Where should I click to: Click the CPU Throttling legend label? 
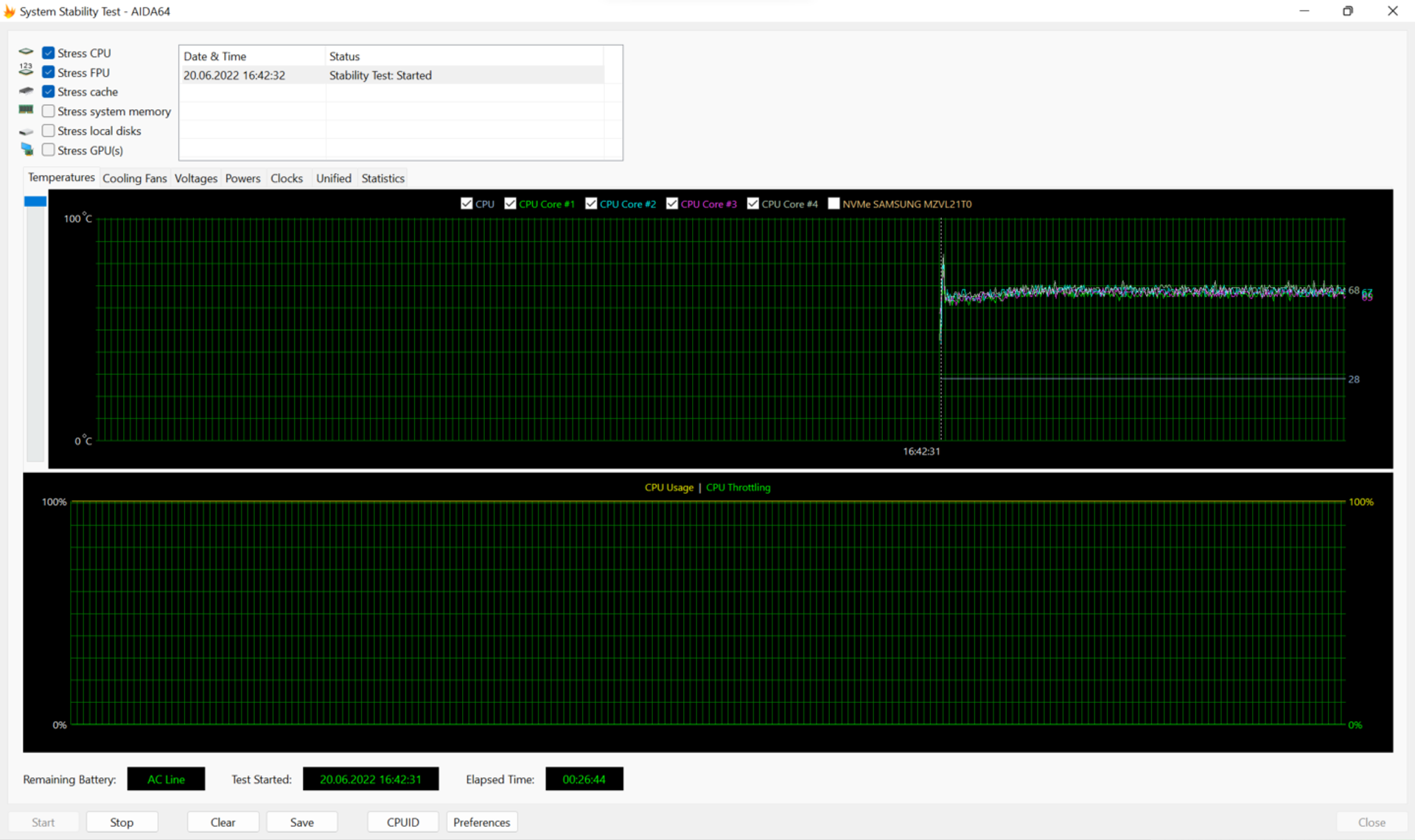click(x=738, y=487)
